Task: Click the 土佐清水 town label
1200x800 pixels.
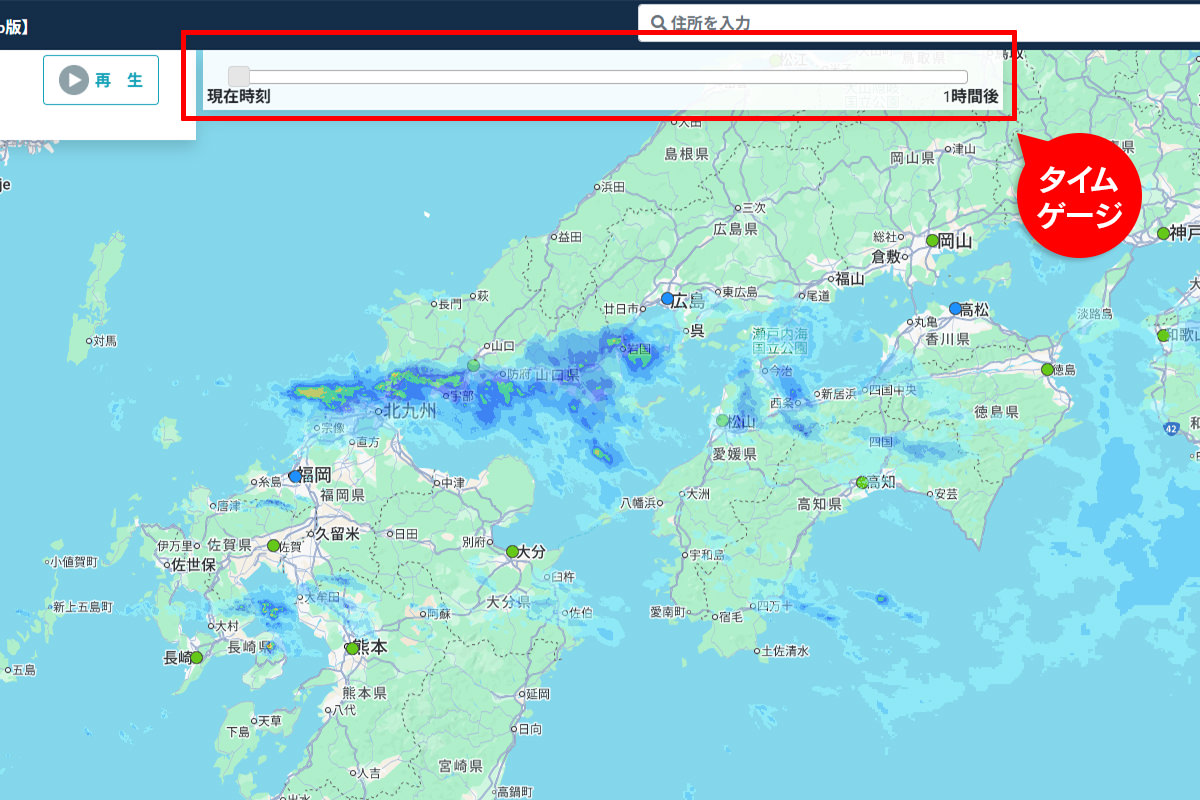Action: (785, 651)
